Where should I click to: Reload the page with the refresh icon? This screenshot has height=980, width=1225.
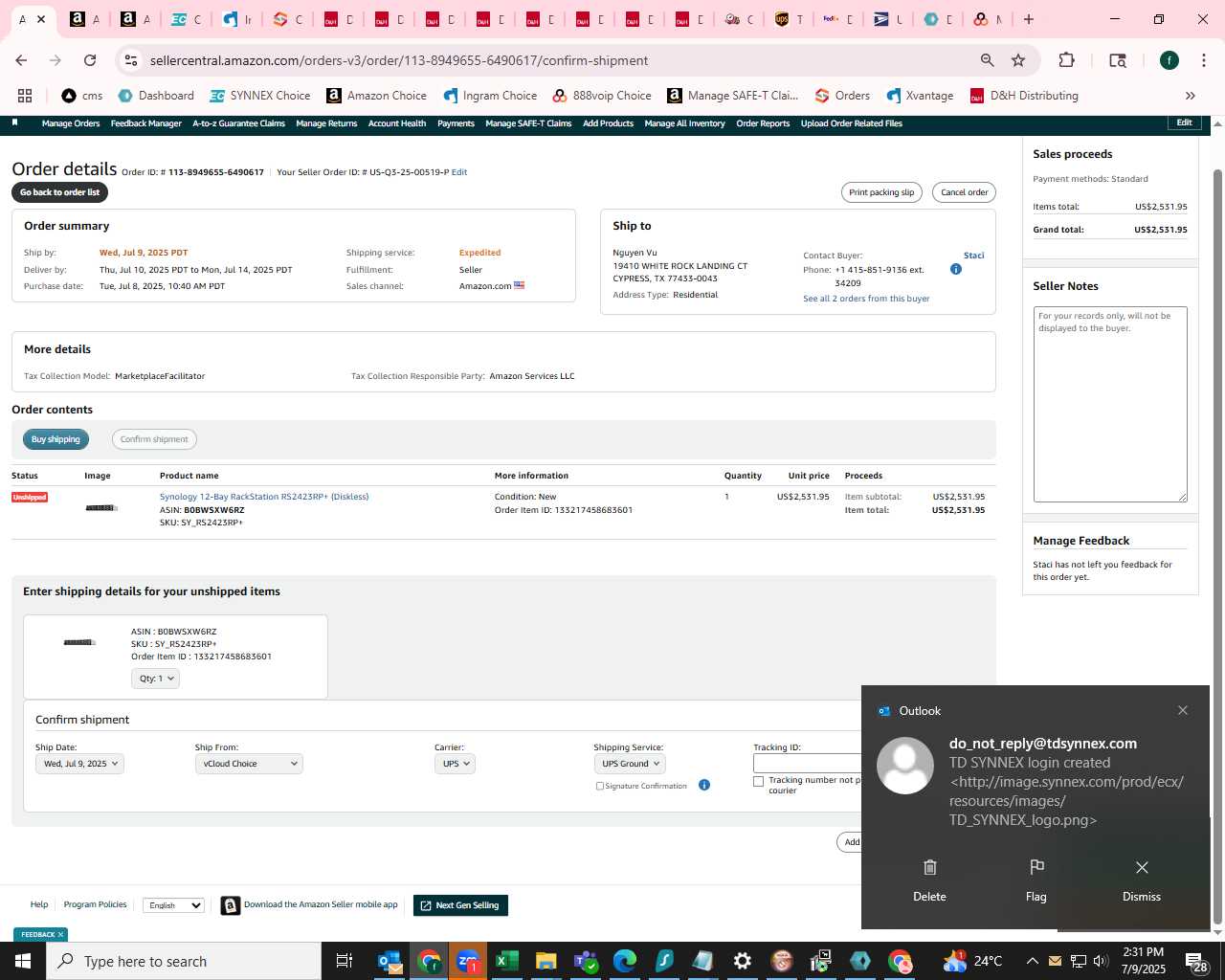pyautogui.click(x=90, y=60)
